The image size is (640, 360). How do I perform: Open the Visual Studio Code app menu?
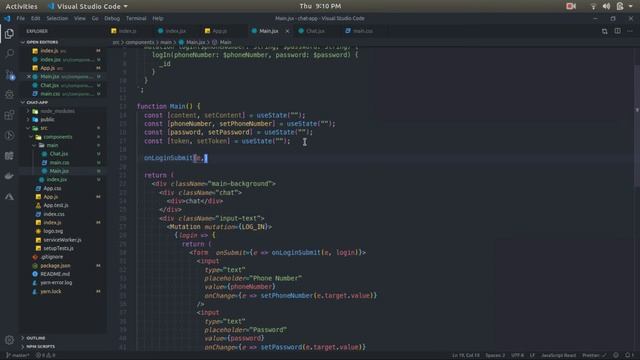88,6
